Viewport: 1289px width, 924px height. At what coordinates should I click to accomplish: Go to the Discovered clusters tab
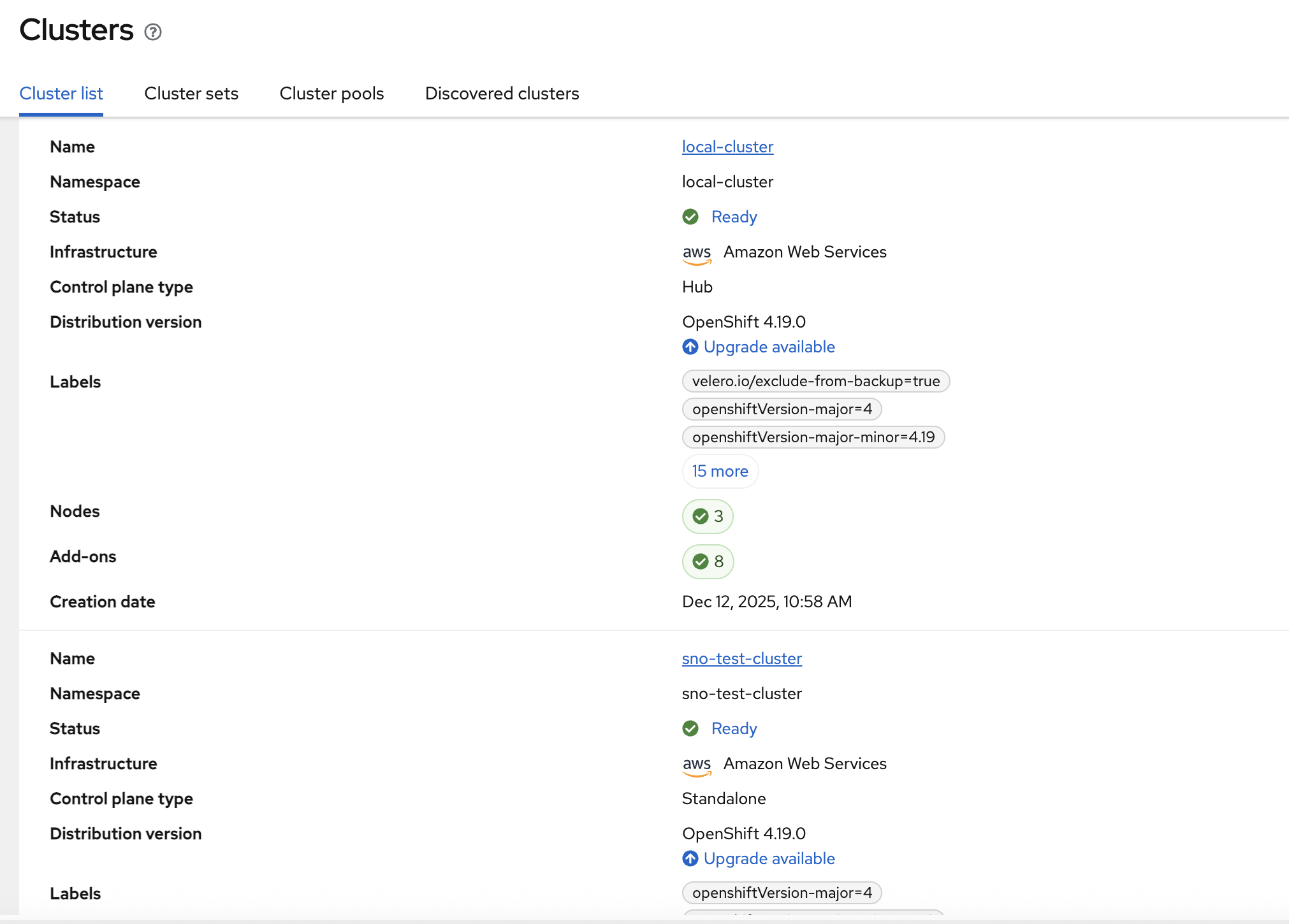pyautogui.click(x=502, y=94)
